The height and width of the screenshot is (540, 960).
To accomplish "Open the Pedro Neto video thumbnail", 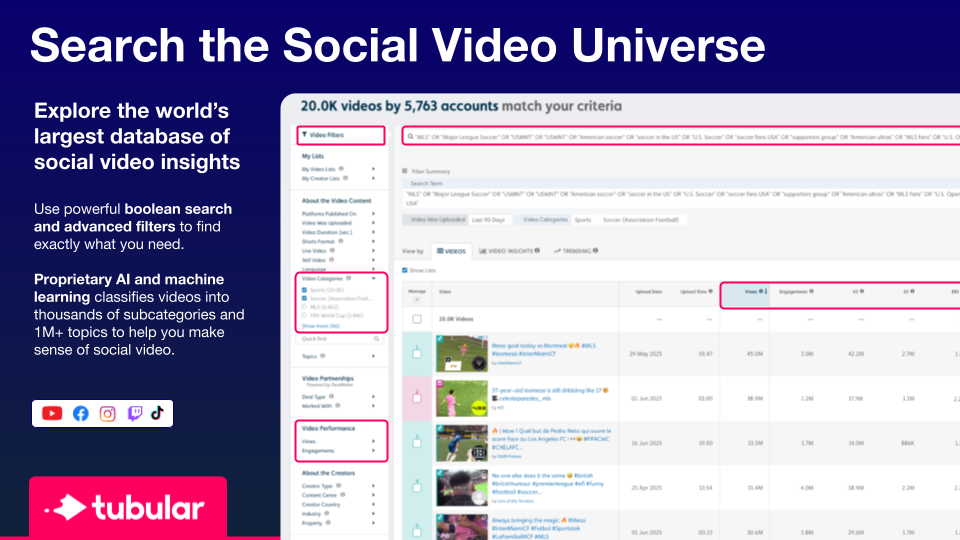I will coord(462,443).
